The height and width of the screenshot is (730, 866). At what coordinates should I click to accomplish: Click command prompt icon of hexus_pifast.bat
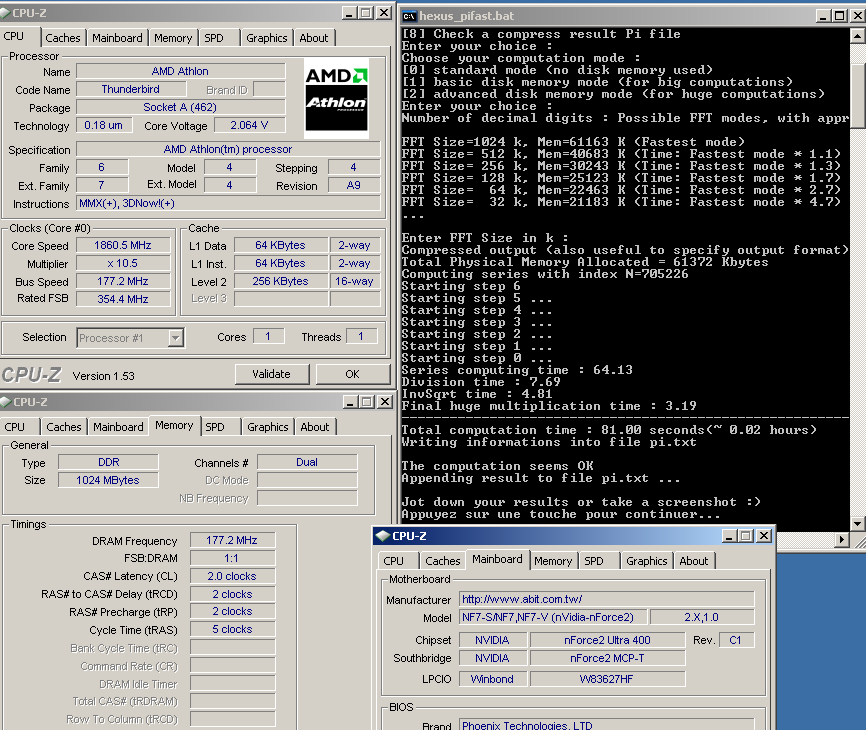409,16
